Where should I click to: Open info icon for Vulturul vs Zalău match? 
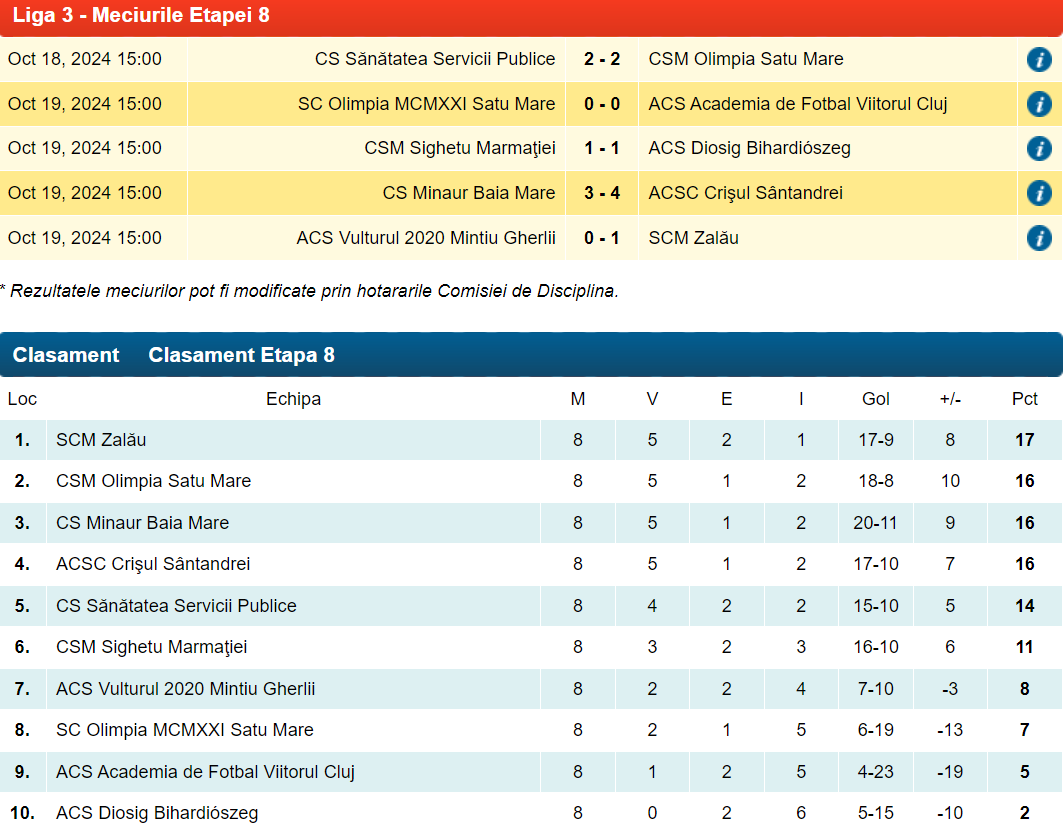(x=1039, y=238)
